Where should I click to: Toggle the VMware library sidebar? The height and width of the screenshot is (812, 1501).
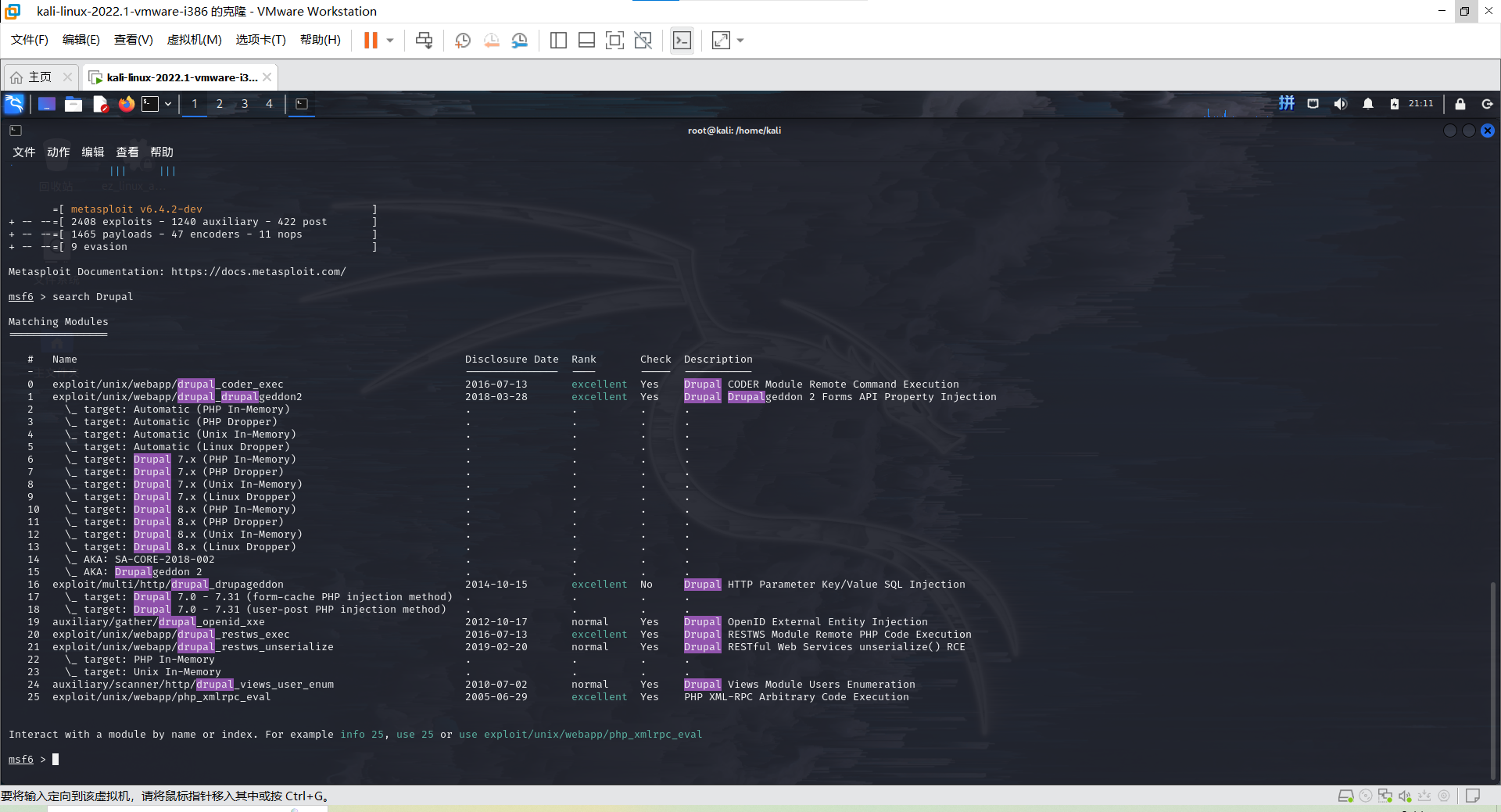[x=558, y=40]
